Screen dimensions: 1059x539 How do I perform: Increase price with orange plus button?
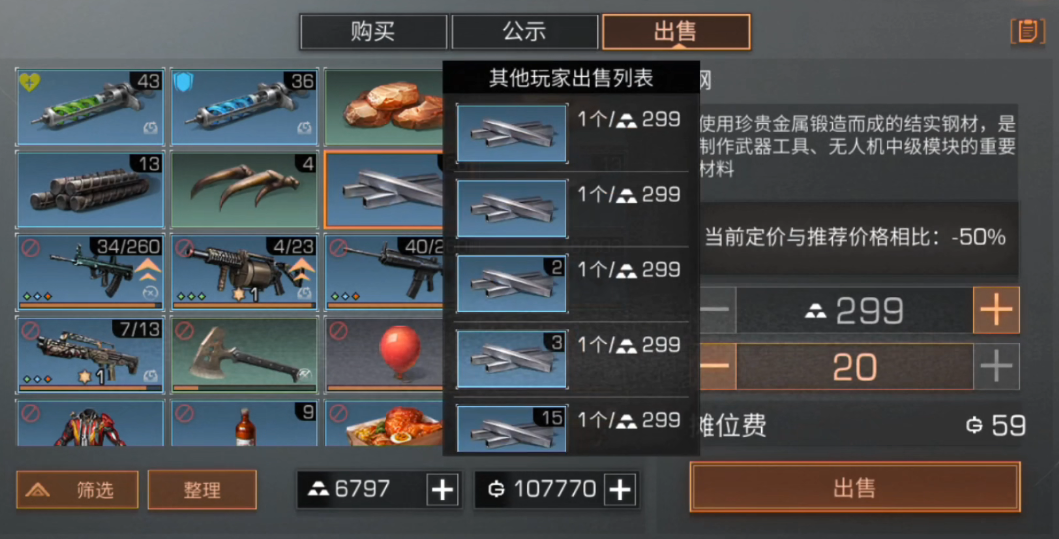point(996,310)
